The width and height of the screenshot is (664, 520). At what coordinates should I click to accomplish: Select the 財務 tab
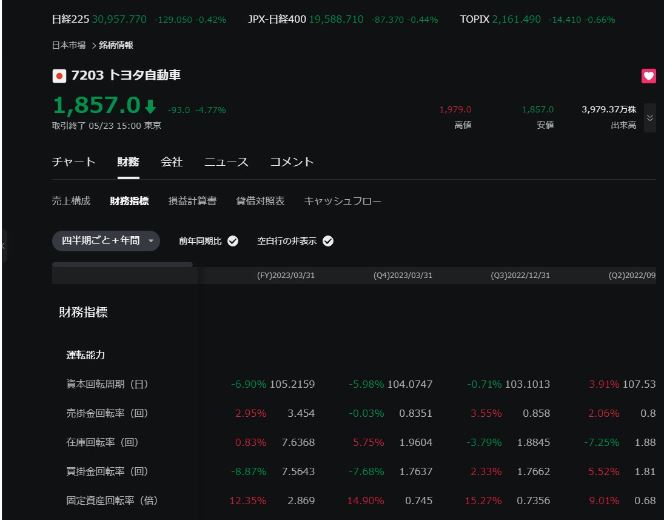pyautogui.click(x=128, y=162)
